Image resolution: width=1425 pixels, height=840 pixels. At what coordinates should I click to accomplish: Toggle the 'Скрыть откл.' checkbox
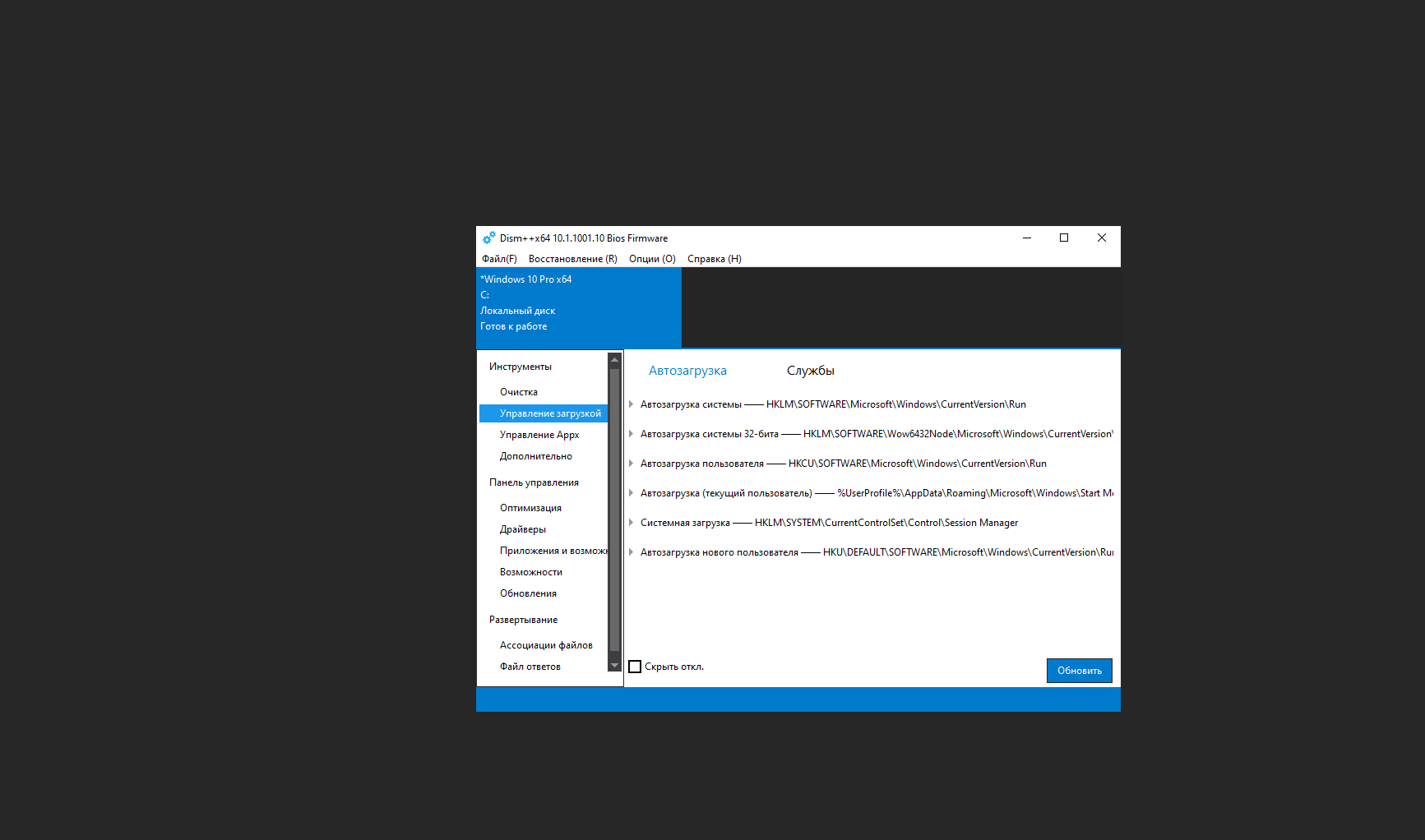(635, 667)
